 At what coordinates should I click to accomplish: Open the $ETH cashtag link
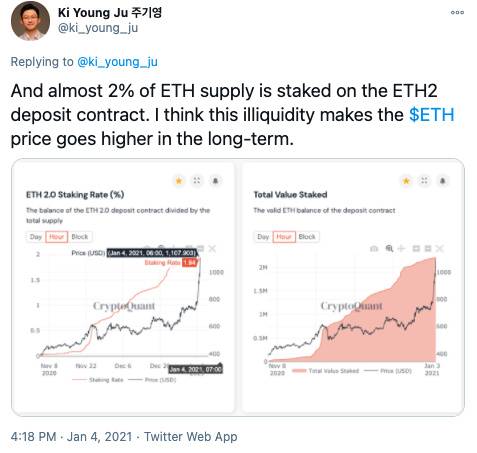[x=431, y=115]
